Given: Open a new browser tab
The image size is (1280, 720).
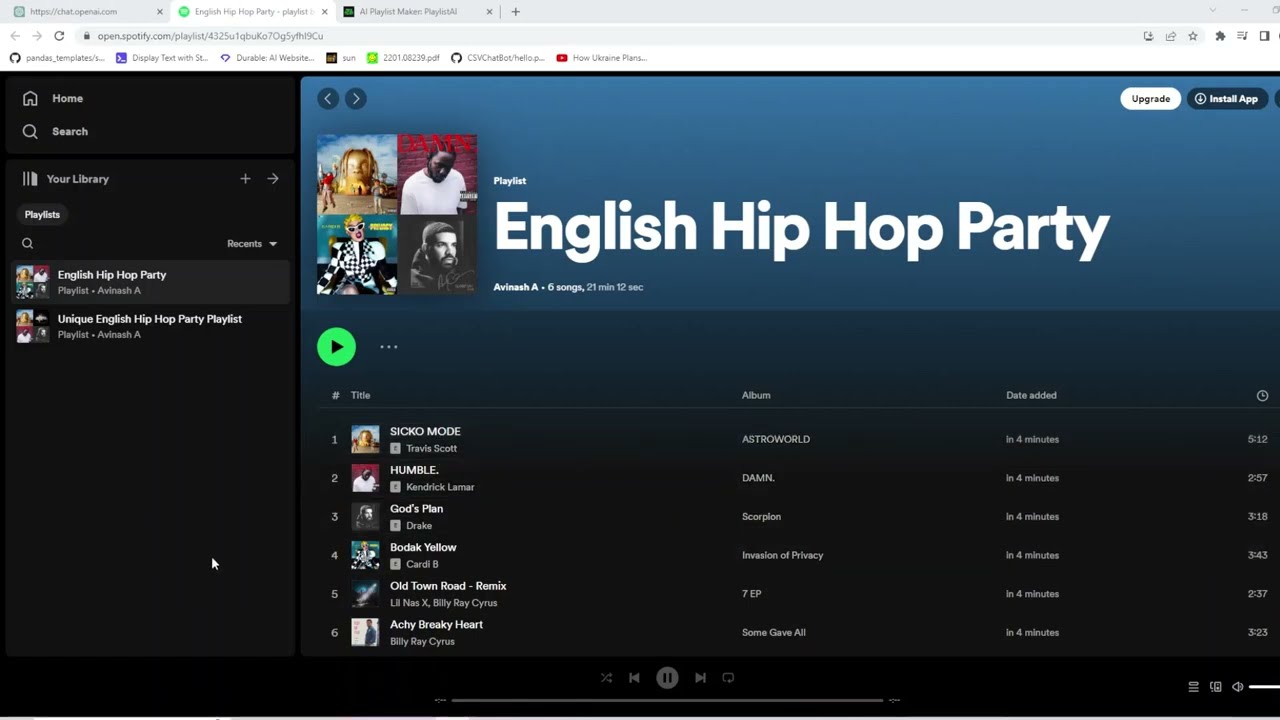Looking at the screenshot, I should (516, 12).
